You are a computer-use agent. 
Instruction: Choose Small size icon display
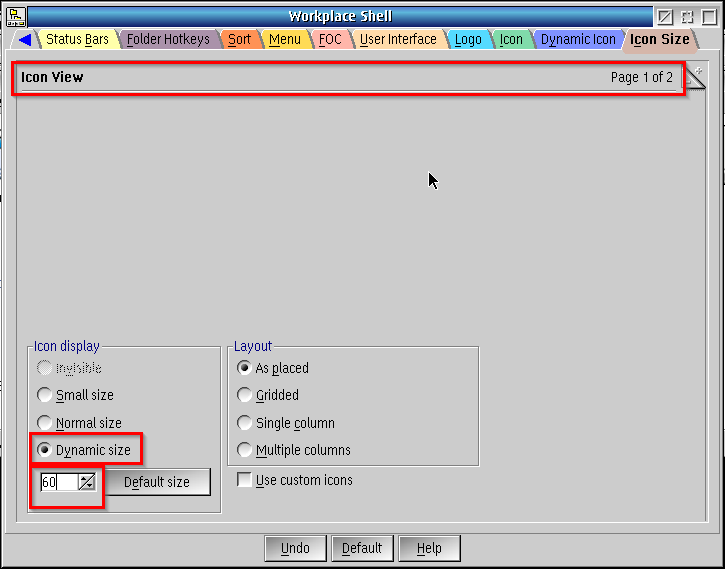75,395
